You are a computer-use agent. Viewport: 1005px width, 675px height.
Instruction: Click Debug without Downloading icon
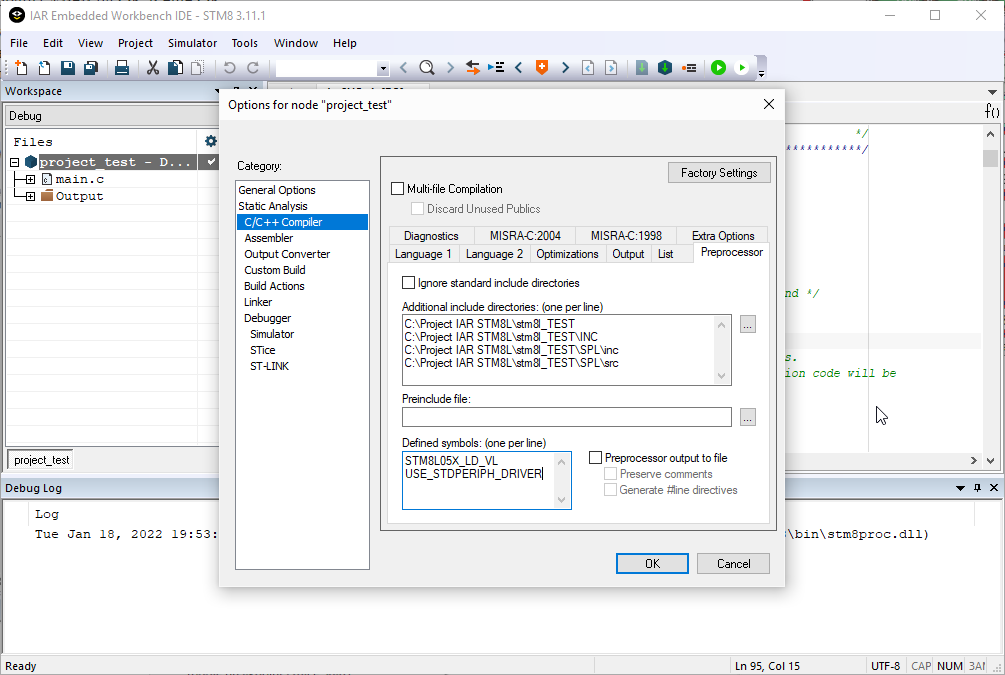click(742, 67)
